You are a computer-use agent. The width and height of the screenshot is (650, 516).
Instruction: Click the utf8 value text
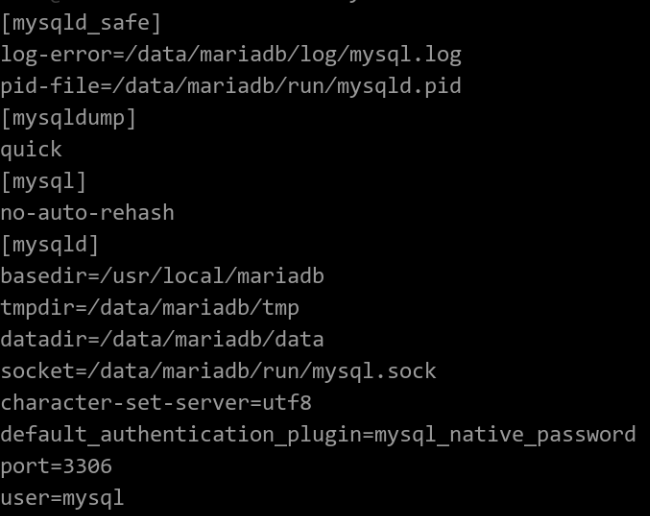[287, 403]
